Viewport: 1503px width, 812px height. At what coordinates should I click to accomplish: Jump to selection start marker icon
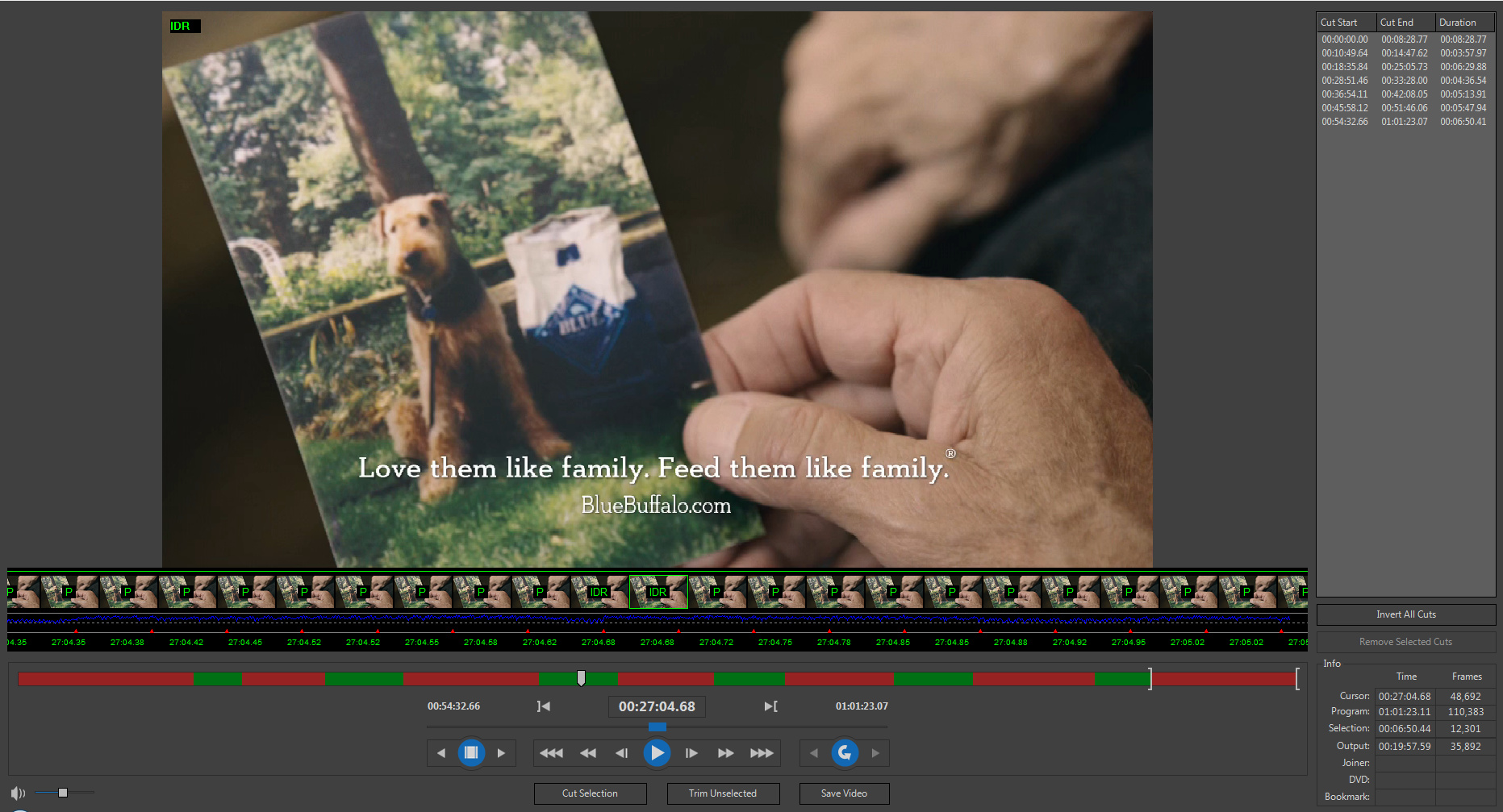(544, 706)
